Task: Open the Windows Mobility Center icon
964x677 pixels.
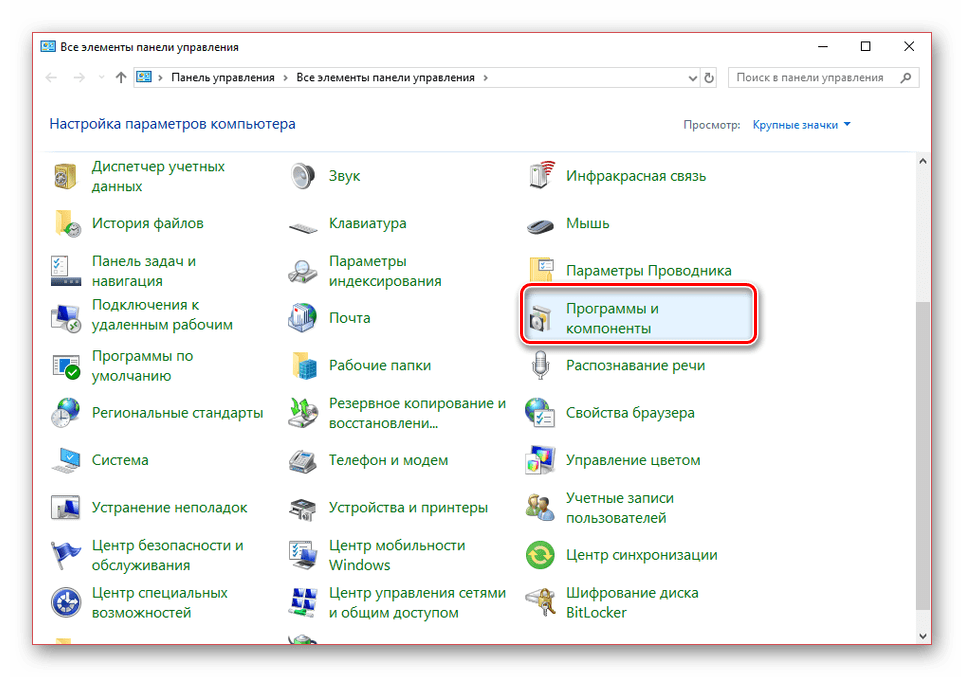Action: (303, 555)
